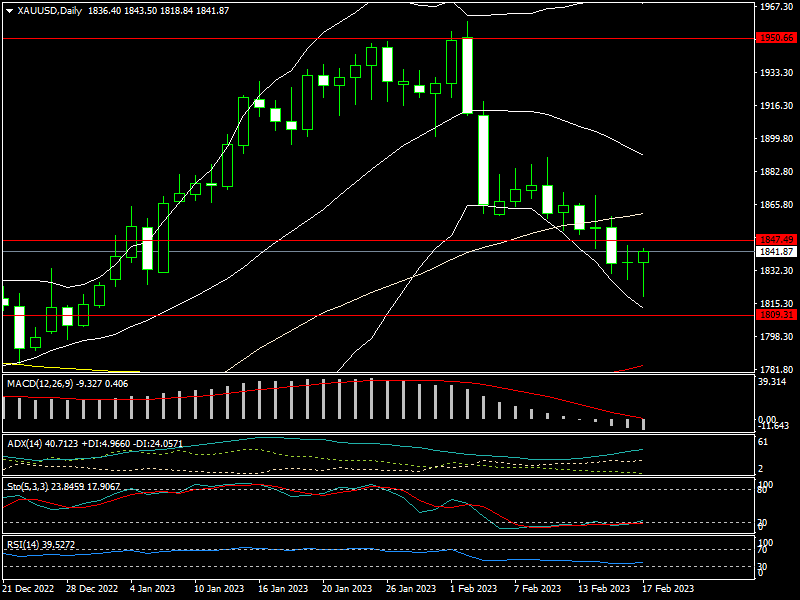This screenshot has height=600, width=800.
Task: Click the 21 Dec 2022 date label
Action: coord(28,588)
